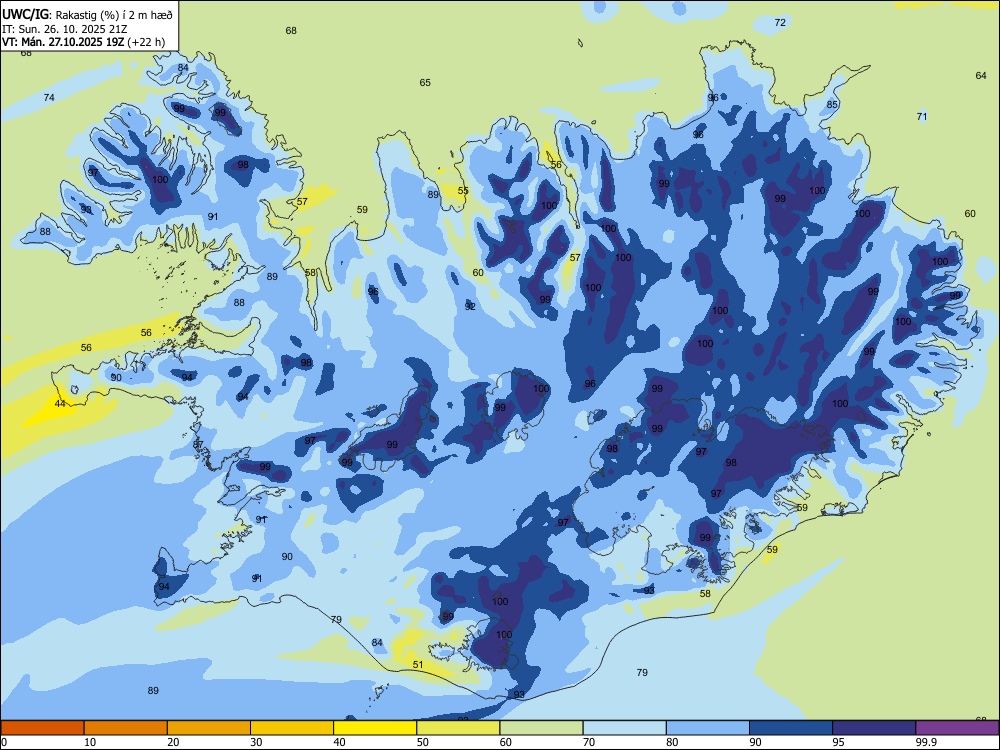This screenshot has height=750, width=1000.
Task: Click the 90–95 dark blue legend swatch
Action: click(791, 728)
